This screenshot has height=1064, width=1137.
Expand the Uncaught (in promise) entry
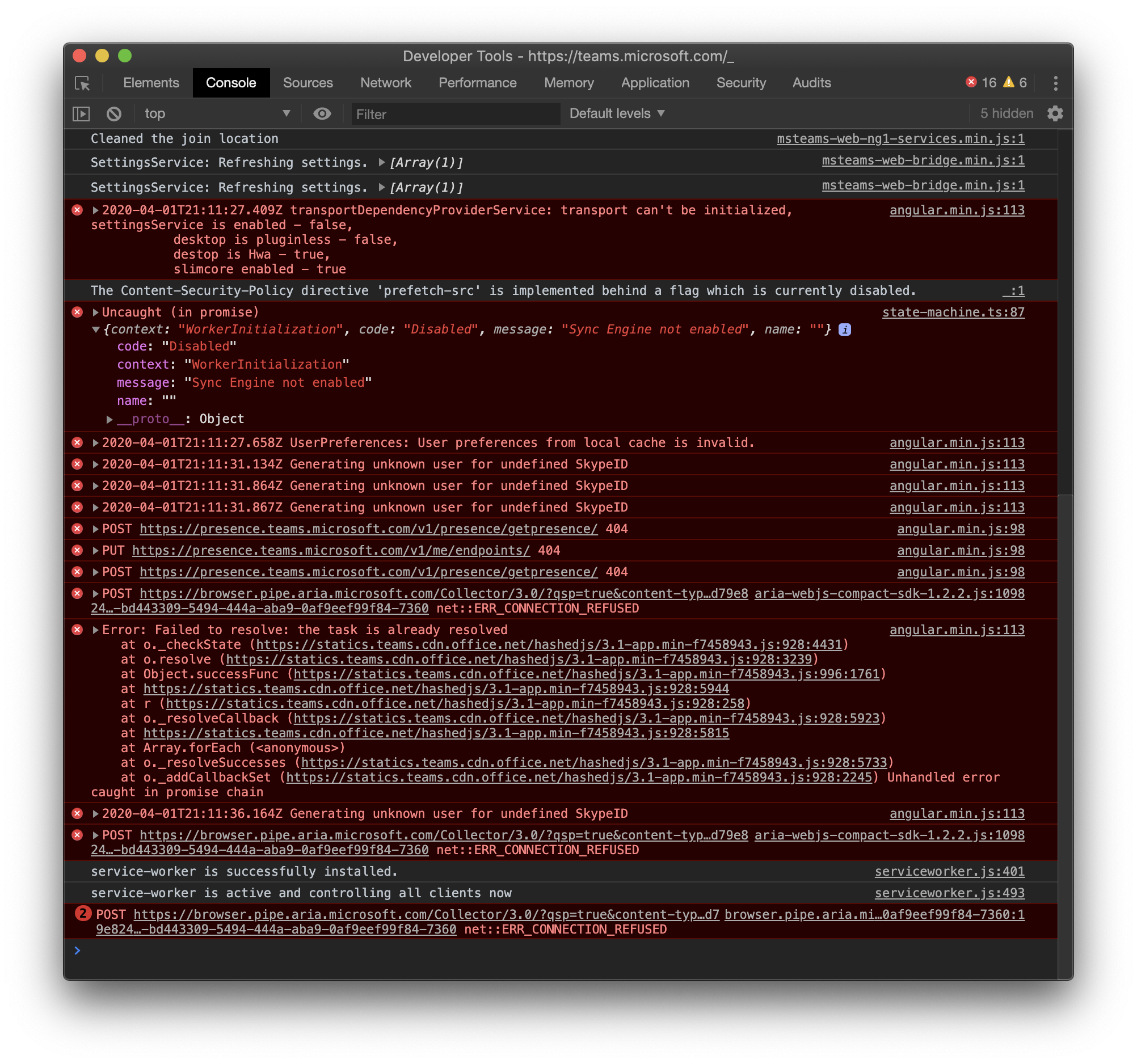[95, 312]
